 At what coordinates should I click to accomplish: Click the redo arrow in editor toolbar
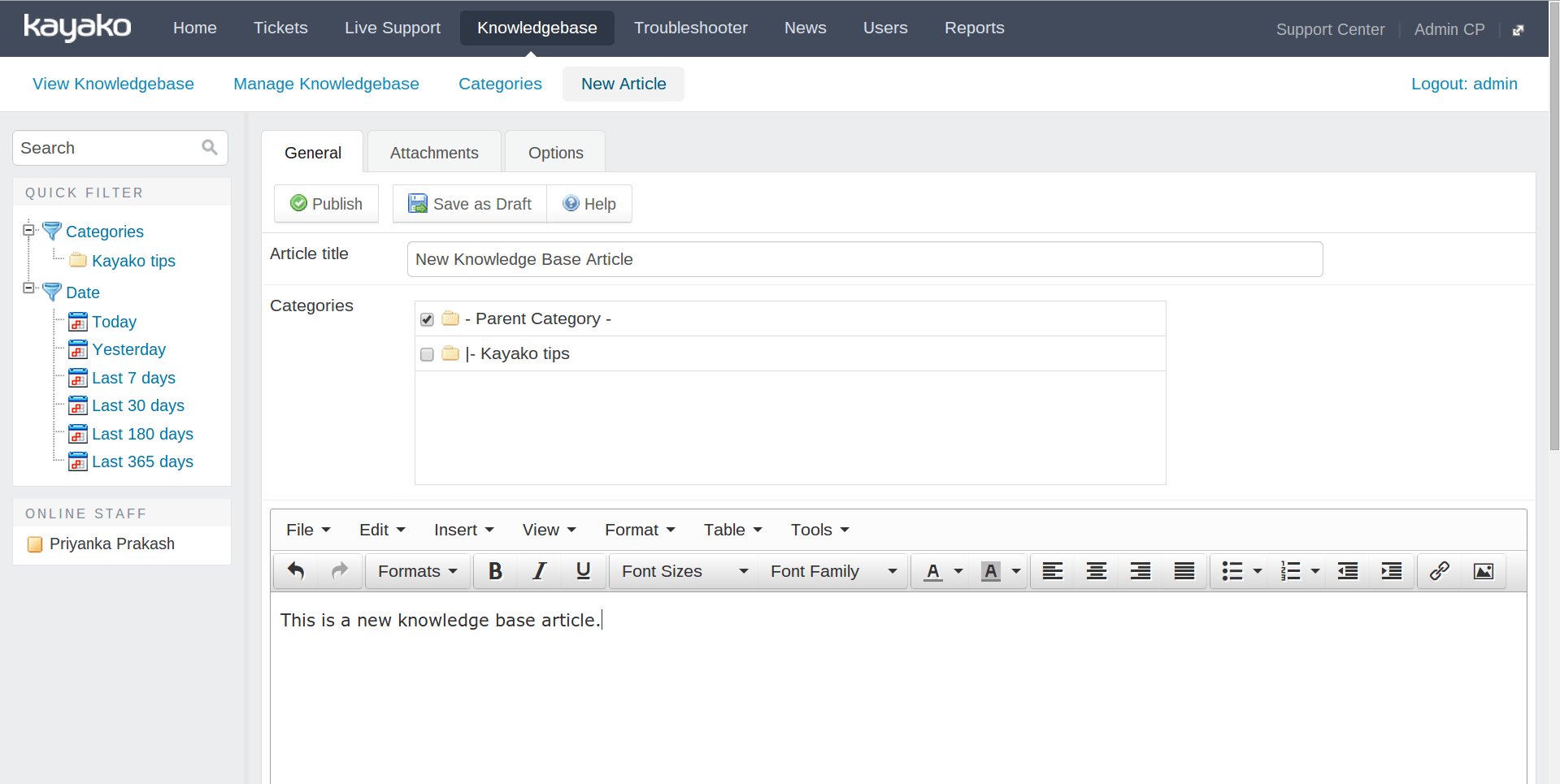click(340, 571)
